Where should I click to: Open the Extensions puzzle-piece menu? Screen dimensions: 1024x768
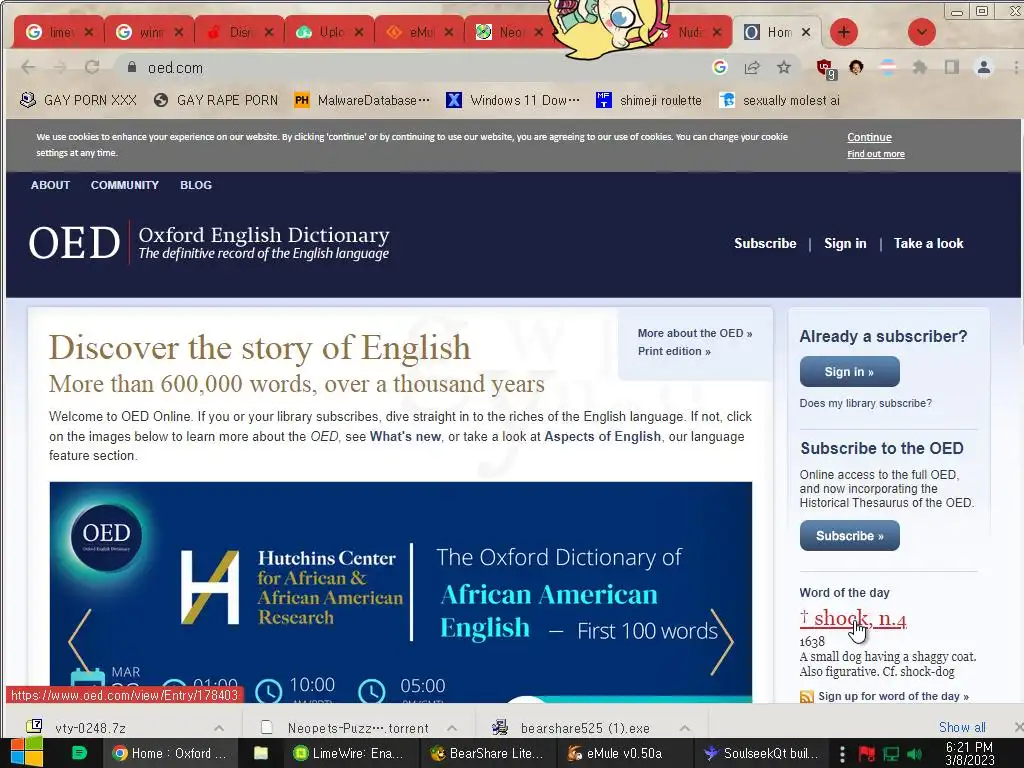click(920, 67)
